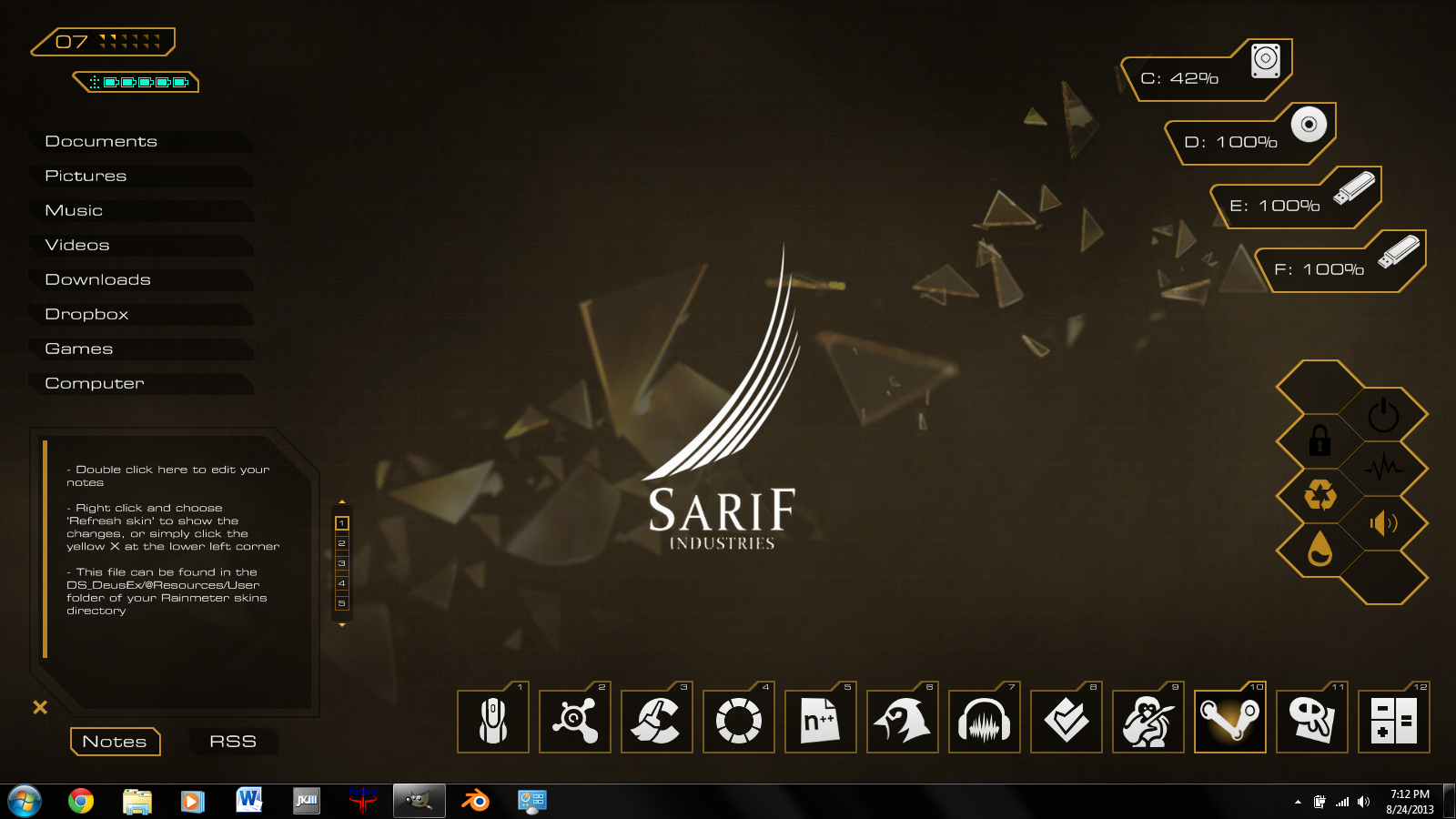Viewport: 1456px width, 819px height.
Task: Launch CCleaner from the launcher icon numbered 3
Action: coord(657,721)
